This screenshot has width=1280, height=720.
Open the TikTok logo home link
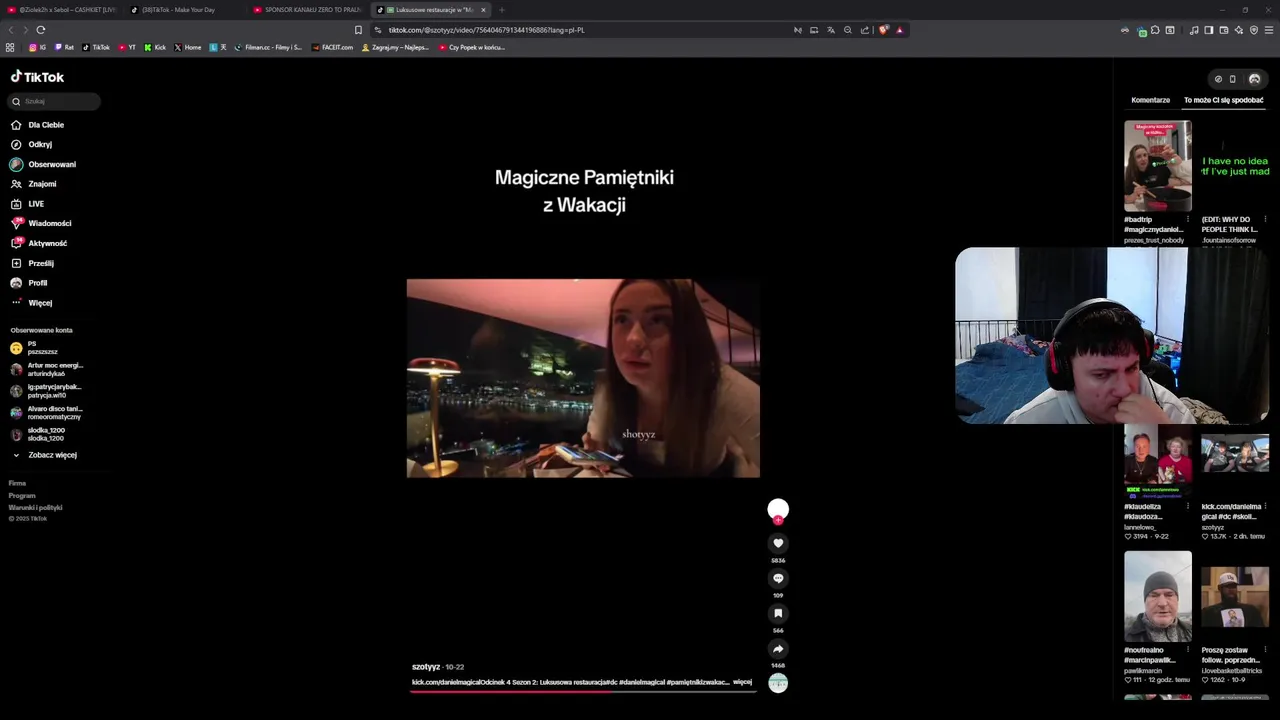click(37, 77)
